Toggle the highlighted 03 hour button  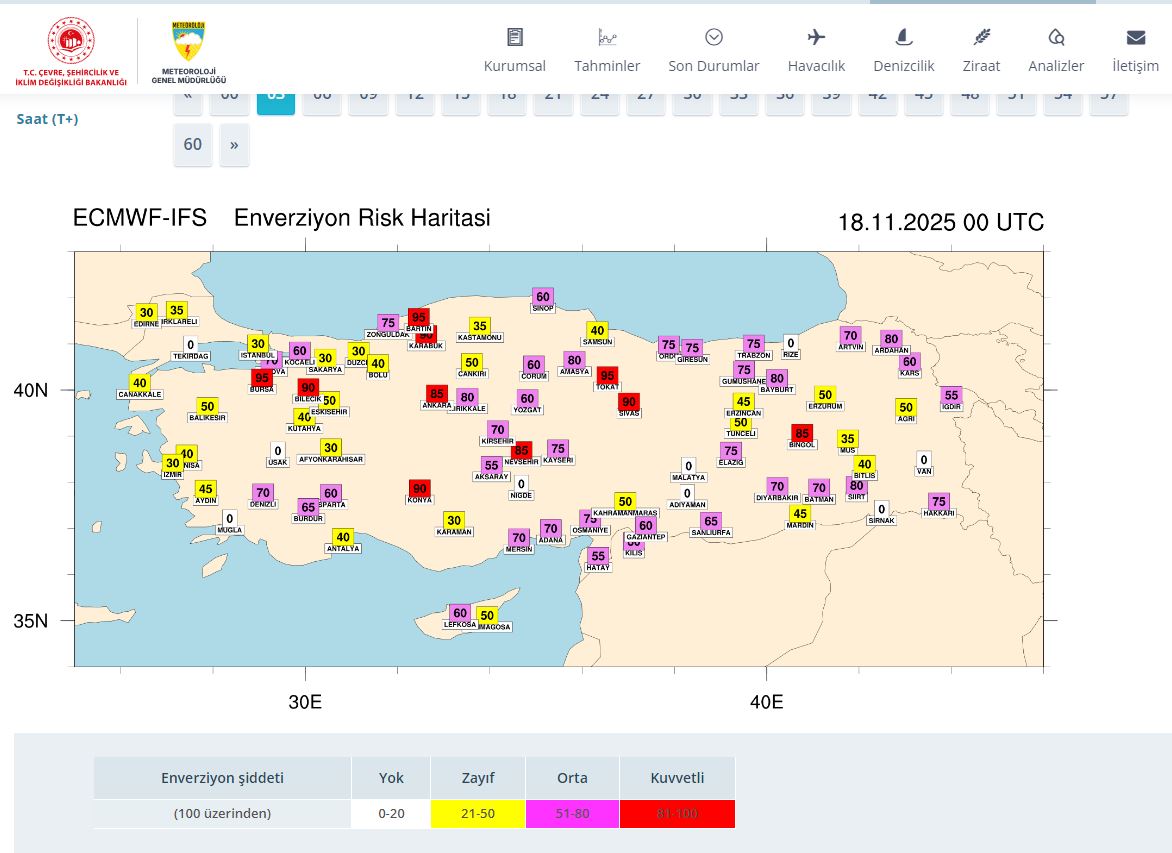275,93
